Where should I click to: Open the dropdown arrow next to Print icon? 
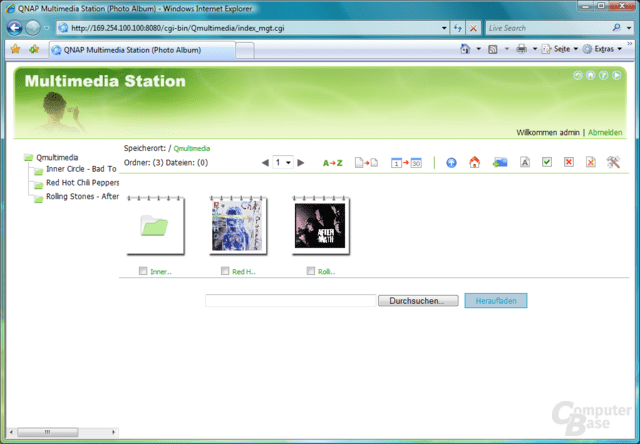click(535, 49)
